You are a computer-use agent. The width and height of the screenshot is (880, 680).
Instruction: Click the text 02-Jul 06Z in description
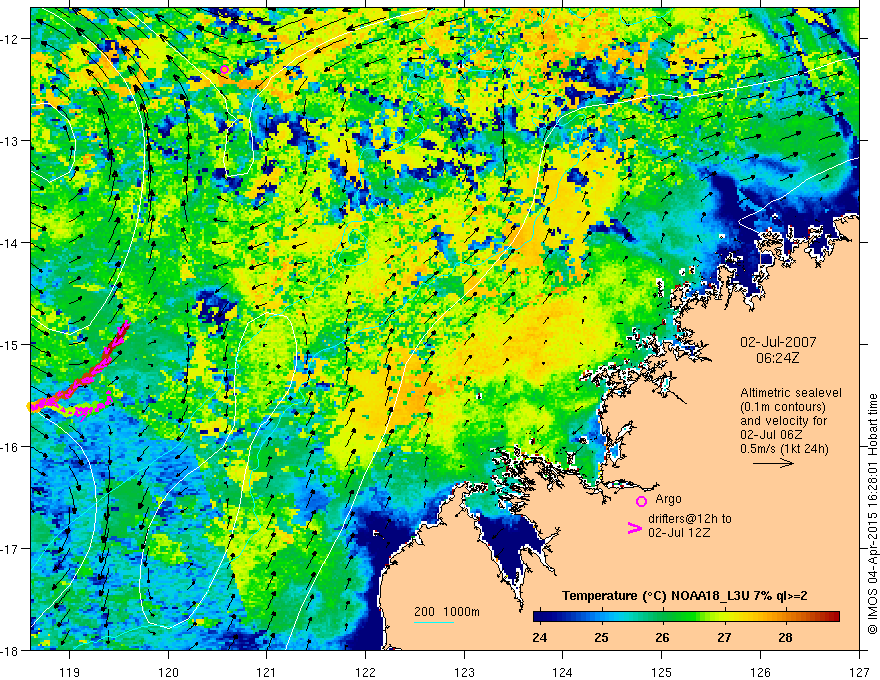(772, 435)
